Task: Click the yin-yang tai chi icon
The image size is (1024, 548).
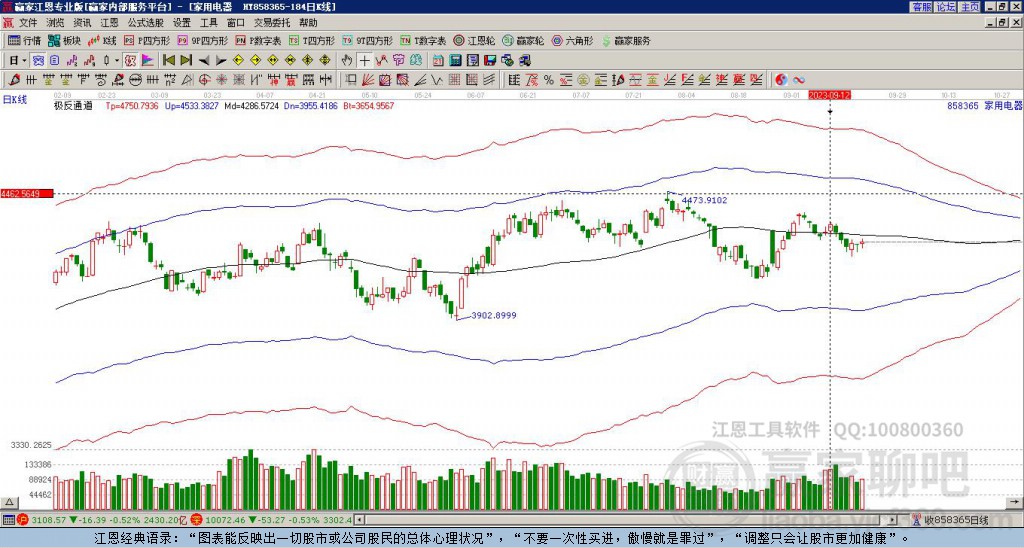Action: click(x=781, y=80)
